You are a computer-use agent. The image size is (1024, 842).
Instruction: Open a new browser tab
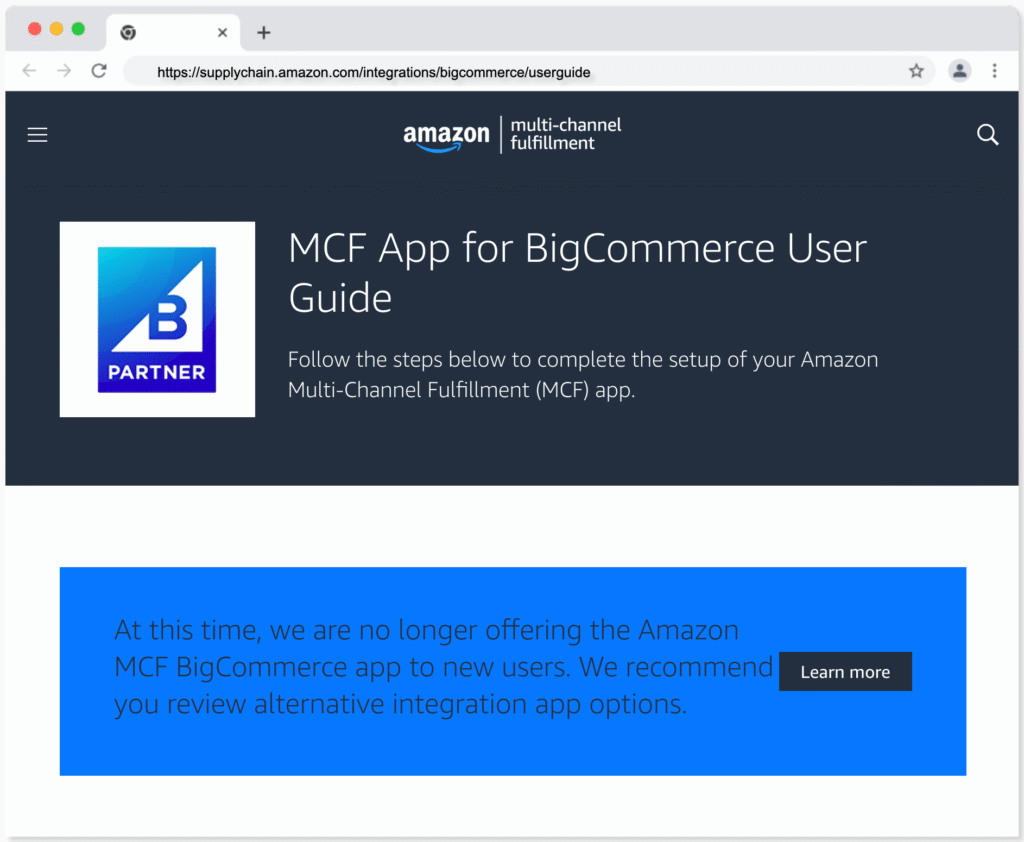tap(263, 32)
